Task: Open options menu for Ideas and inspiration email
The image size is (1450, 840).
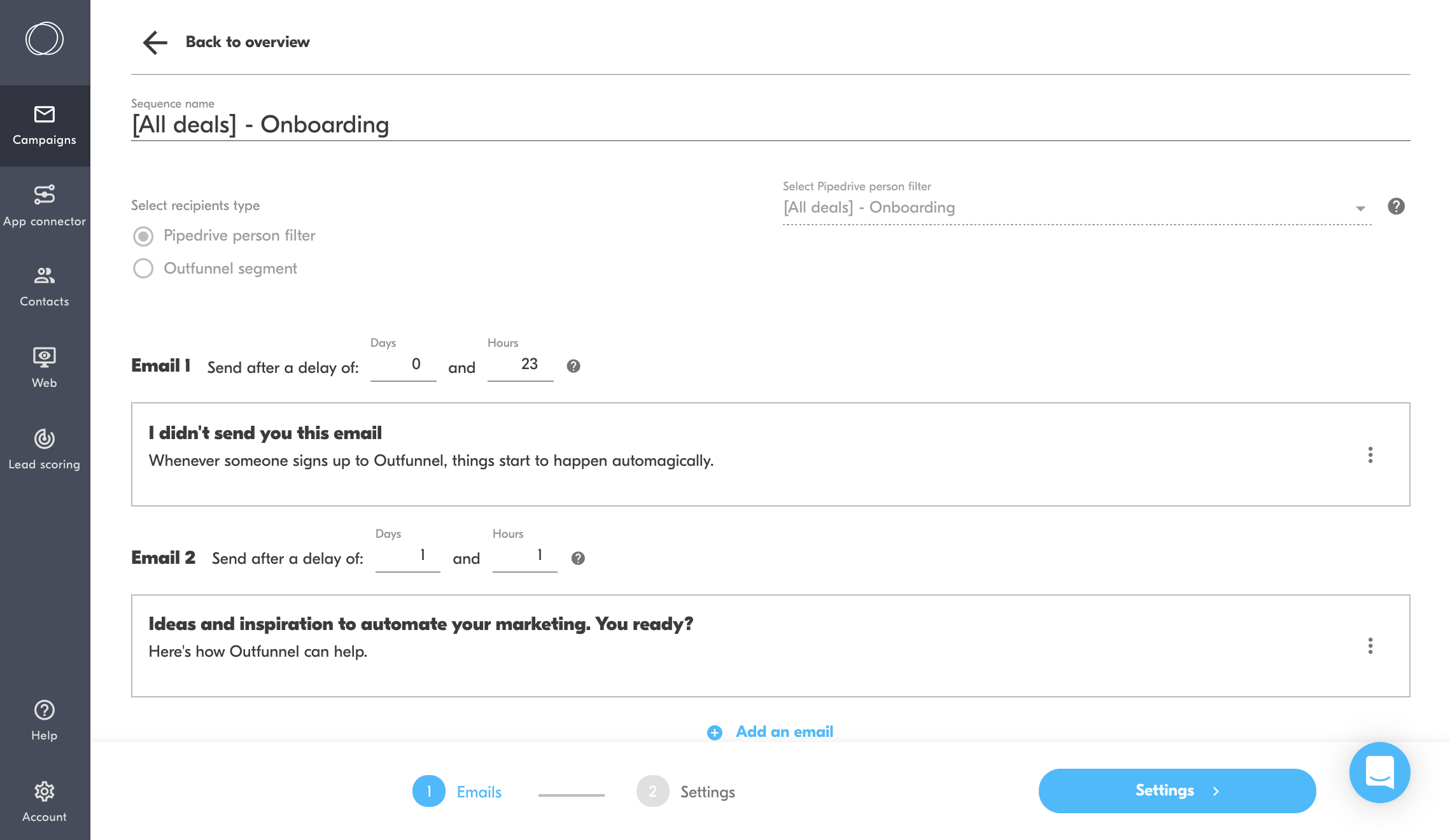Action: pos(1370,646)
